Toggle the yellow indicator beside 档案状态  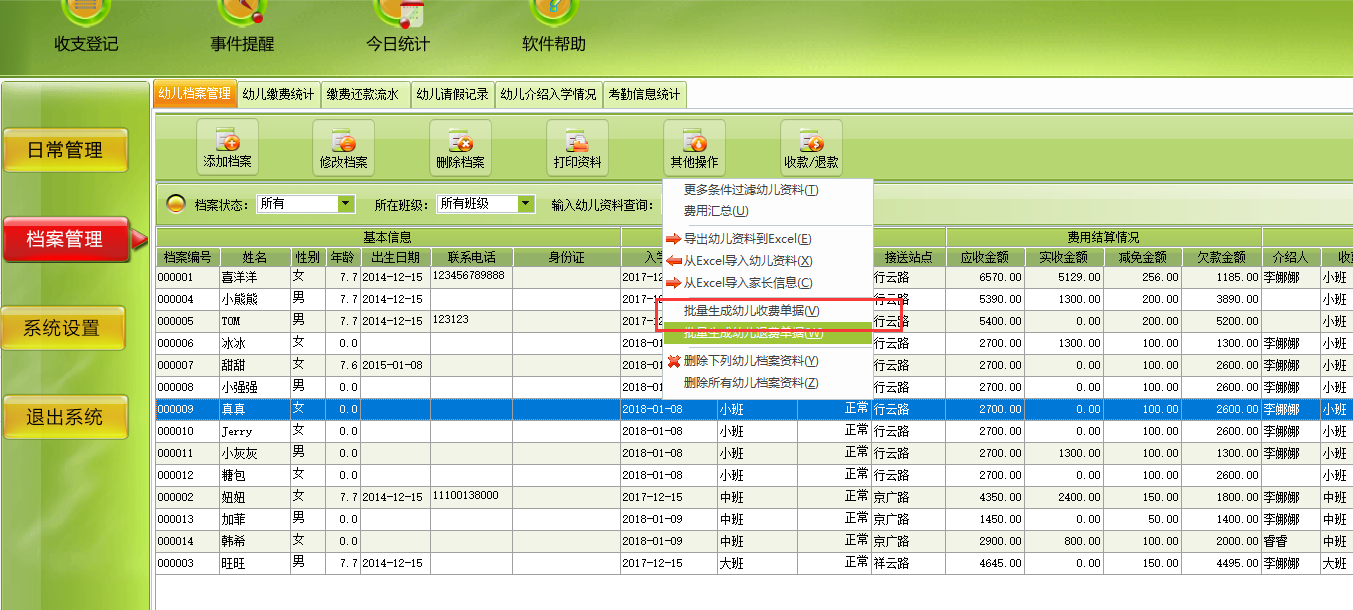click(x=175, y=204)
